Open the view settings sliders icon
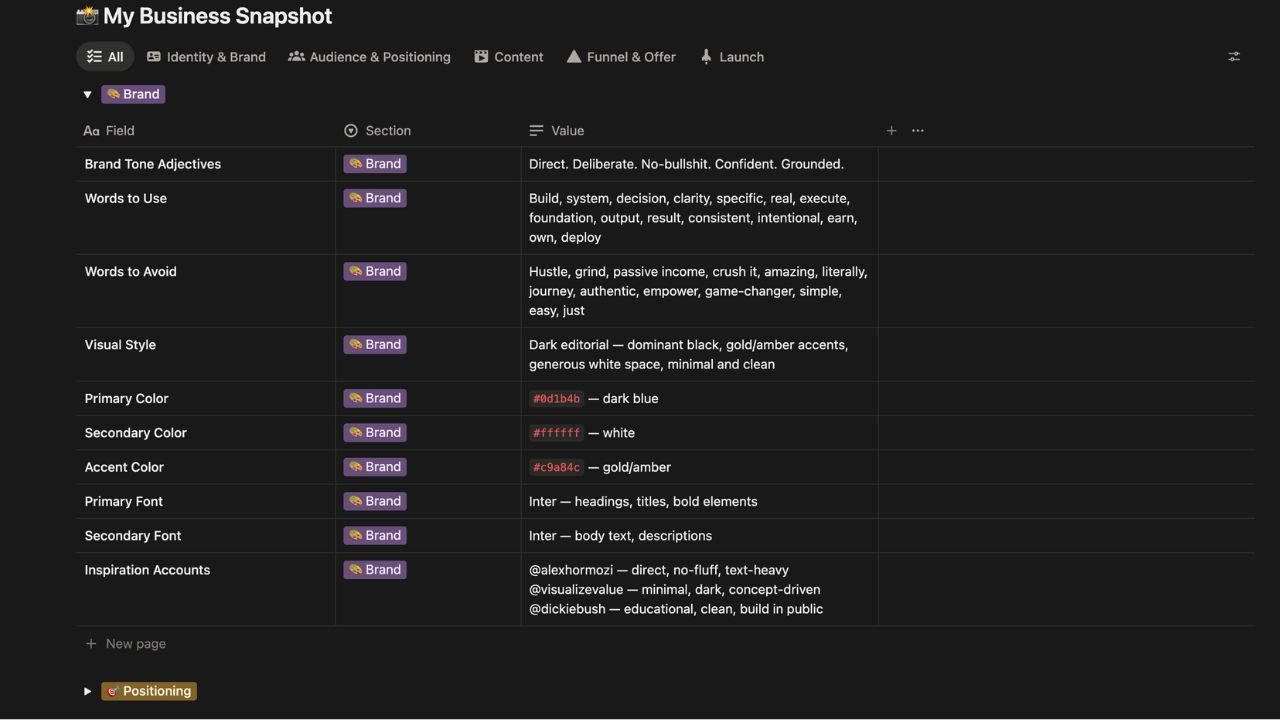Screen dimensions: 1280x720 pyautogui.click(x=1233, y=57)
